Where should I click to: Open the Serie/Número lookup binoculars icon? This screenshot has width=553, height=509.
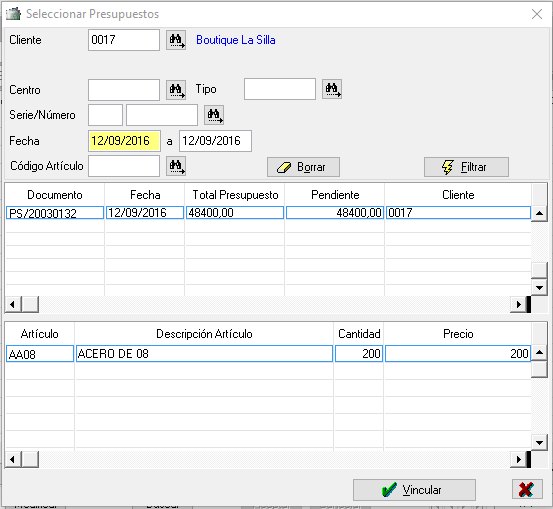(214, 115)
